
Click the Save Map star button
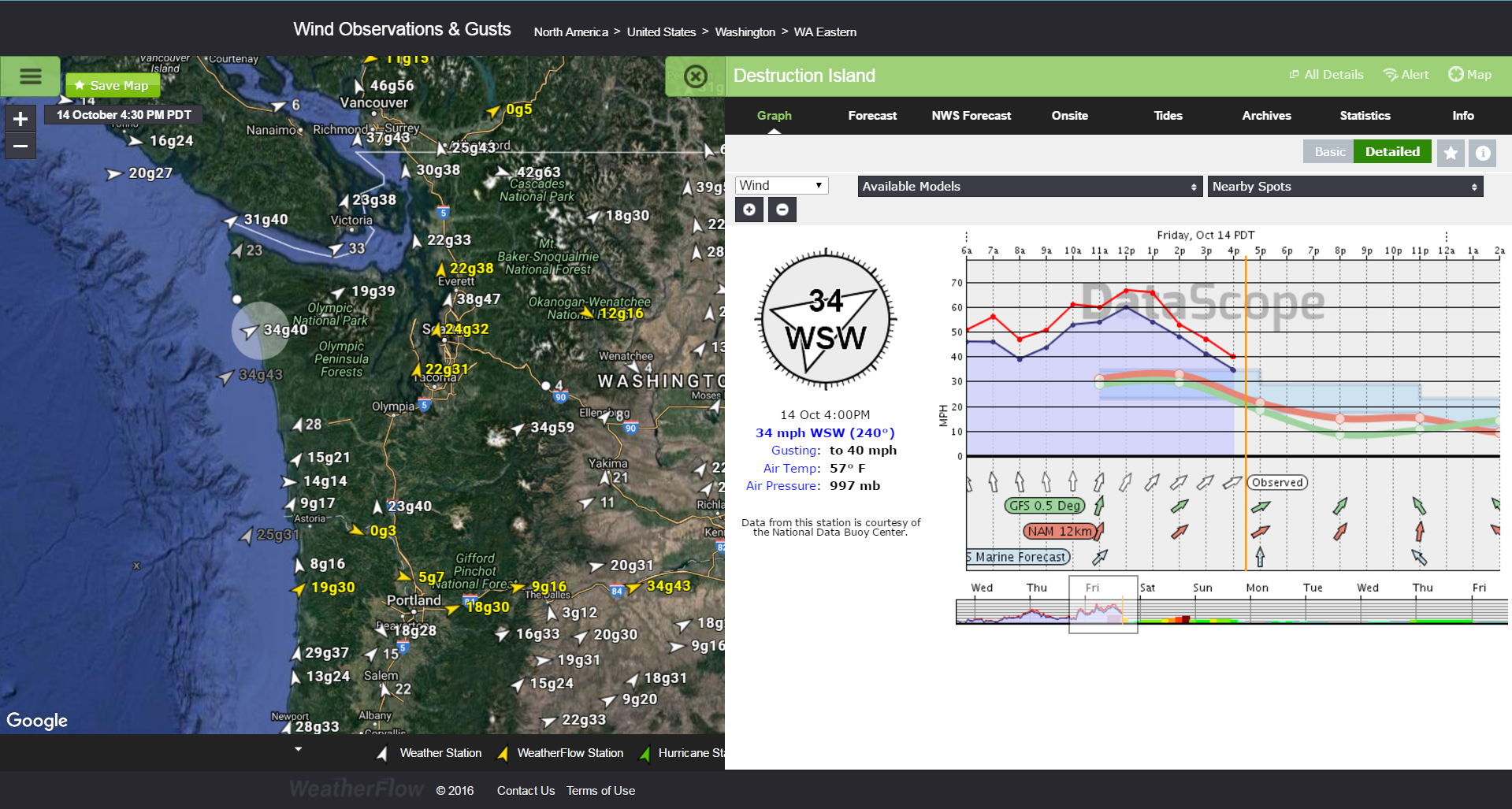tap(112, 85)
